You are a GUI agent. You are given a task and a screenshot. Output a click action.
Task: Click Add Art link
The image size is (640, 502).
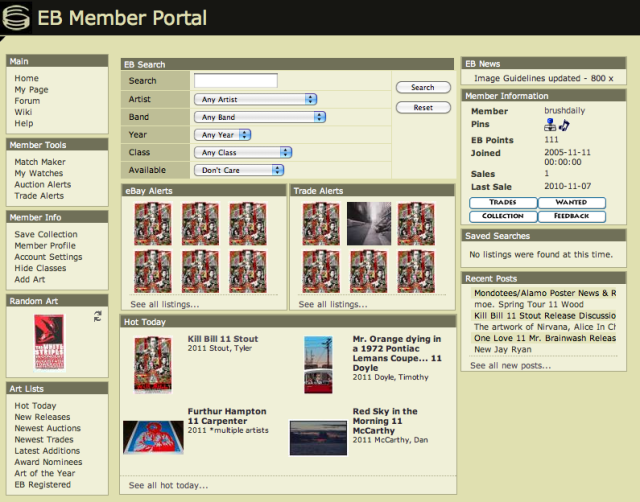click(30, 279)
